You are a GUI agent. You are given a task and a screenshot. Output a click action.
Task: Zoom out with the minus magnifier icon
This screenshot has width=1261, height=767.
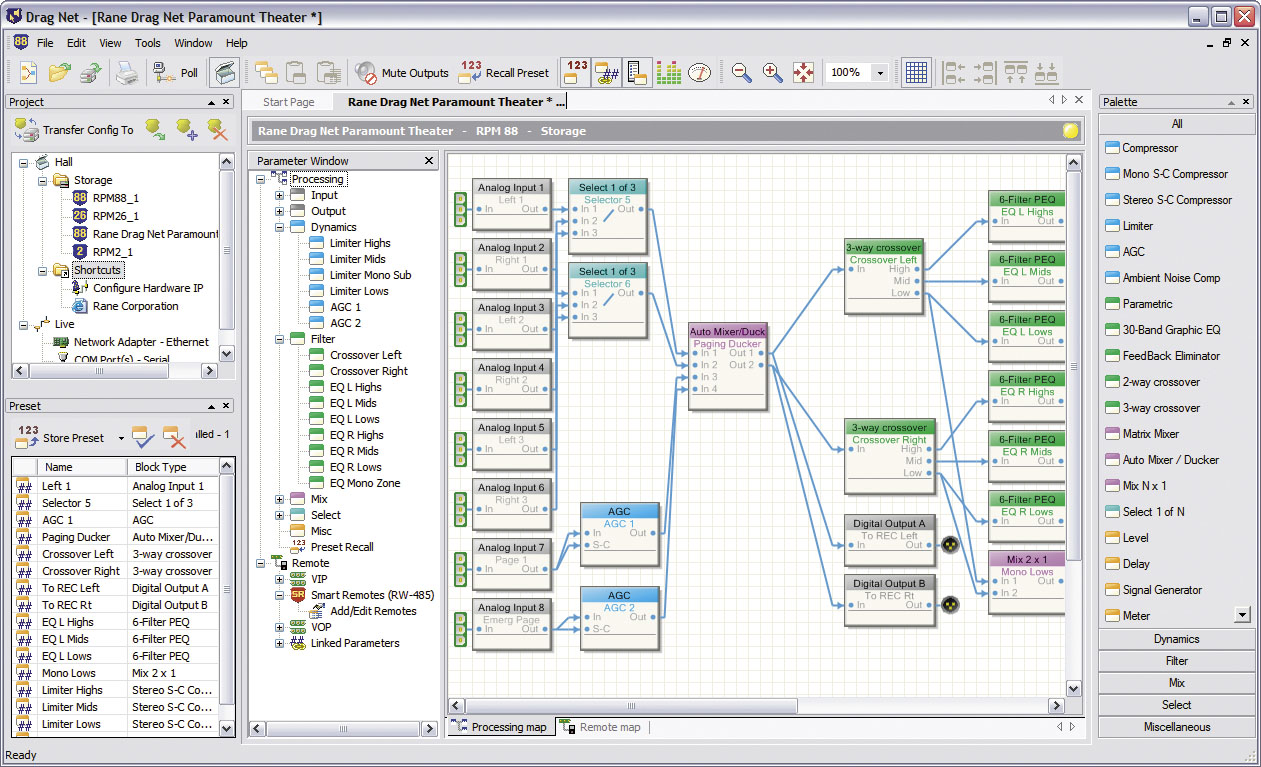(x=741, y=73)
